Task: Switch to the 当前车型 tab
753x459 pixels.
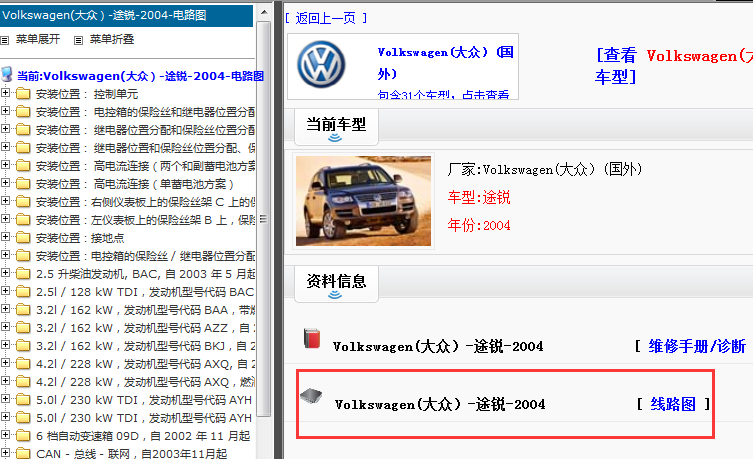Action: click(x=336, y=127)
